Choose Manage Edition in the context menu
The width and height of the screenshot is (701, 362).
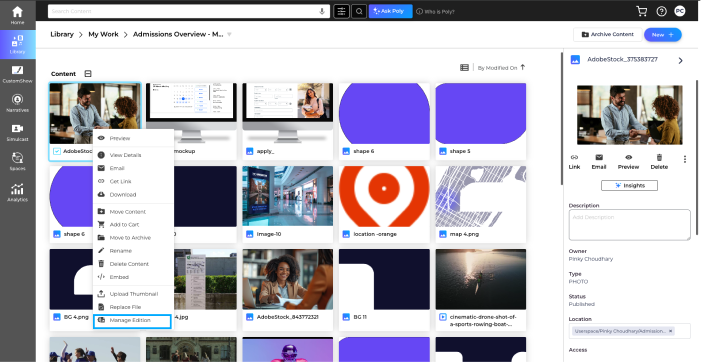point(132,321)
